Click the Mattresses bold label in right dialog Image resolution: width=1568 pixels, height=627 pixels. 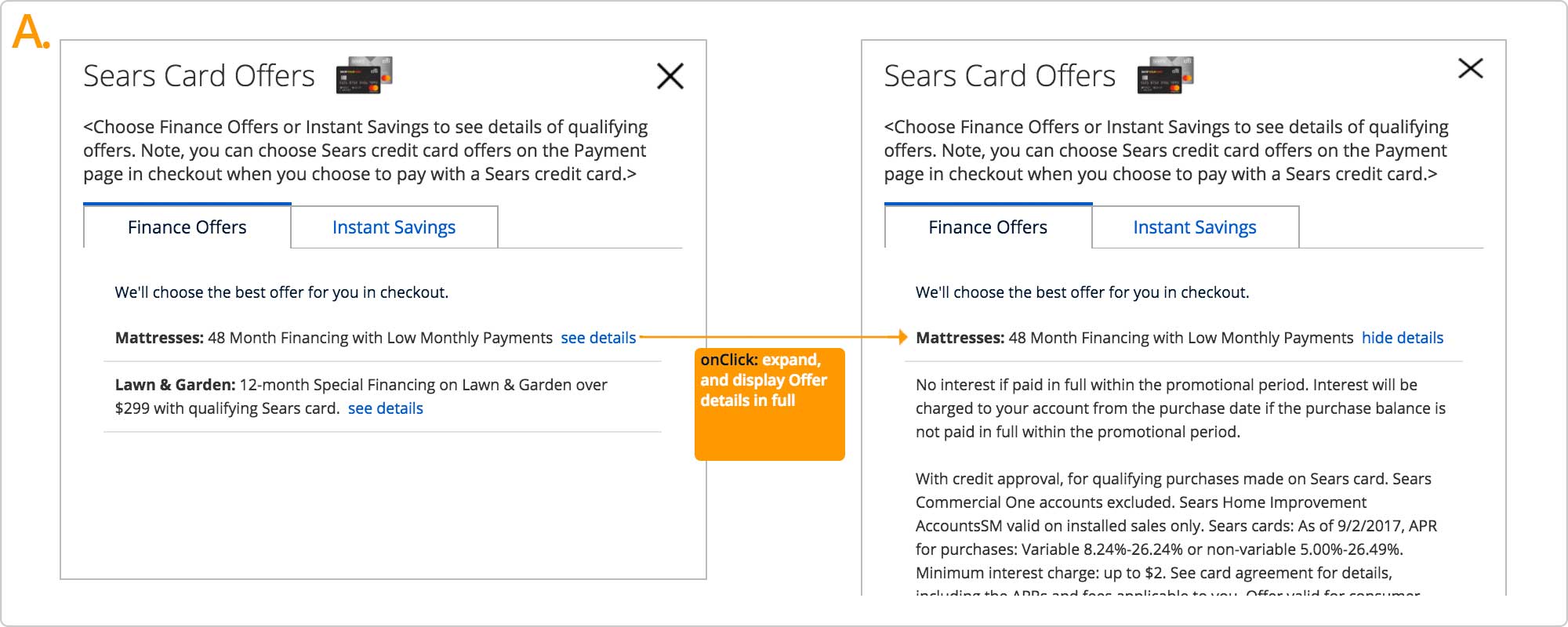click(x=960, y=338)
